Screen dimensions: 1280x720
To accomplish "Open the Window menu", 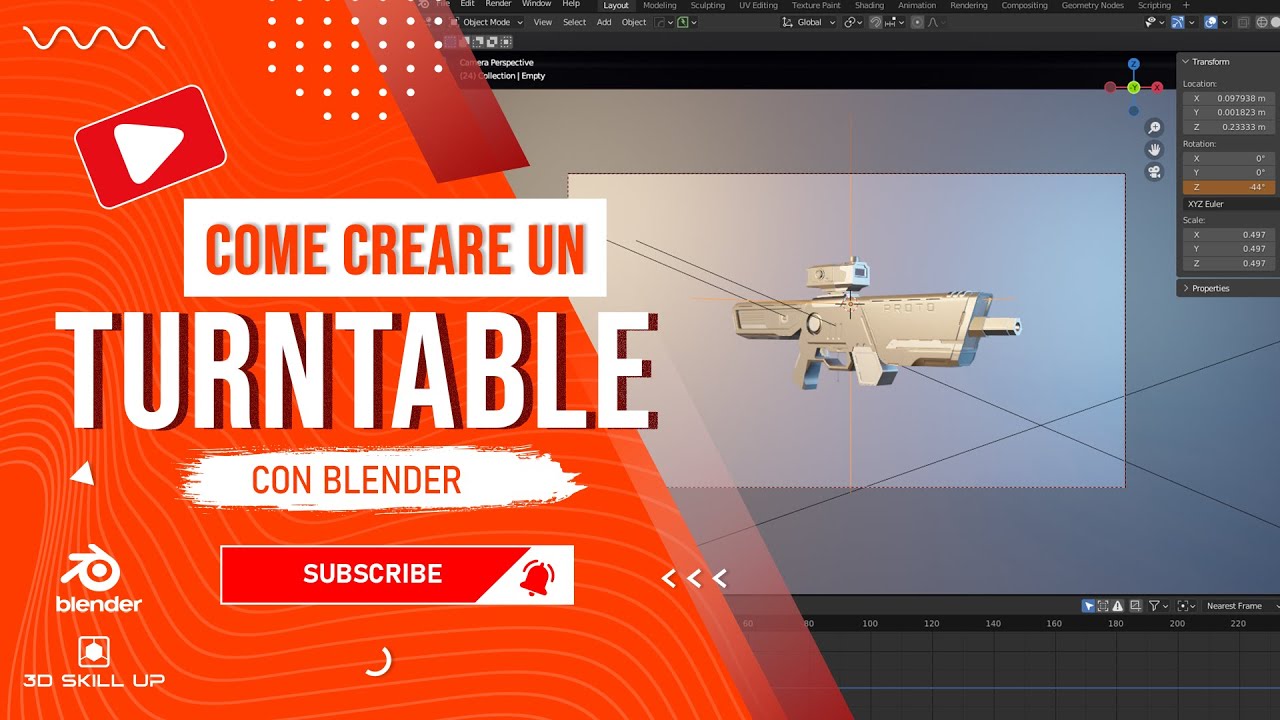I will 536,4.
